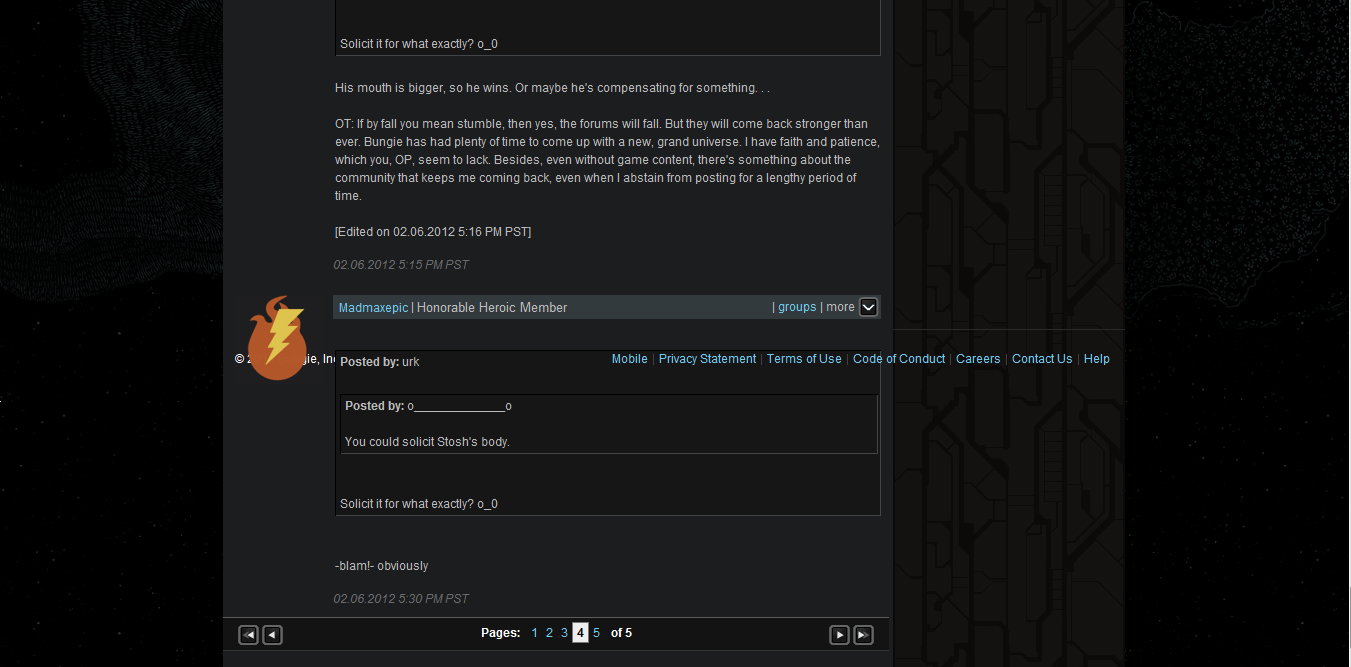Viewport: 1351px width, 667px height.
Task: Expand the more dropdown arrow on Madmaxepic's post
Action: click(x=869, y=307)
